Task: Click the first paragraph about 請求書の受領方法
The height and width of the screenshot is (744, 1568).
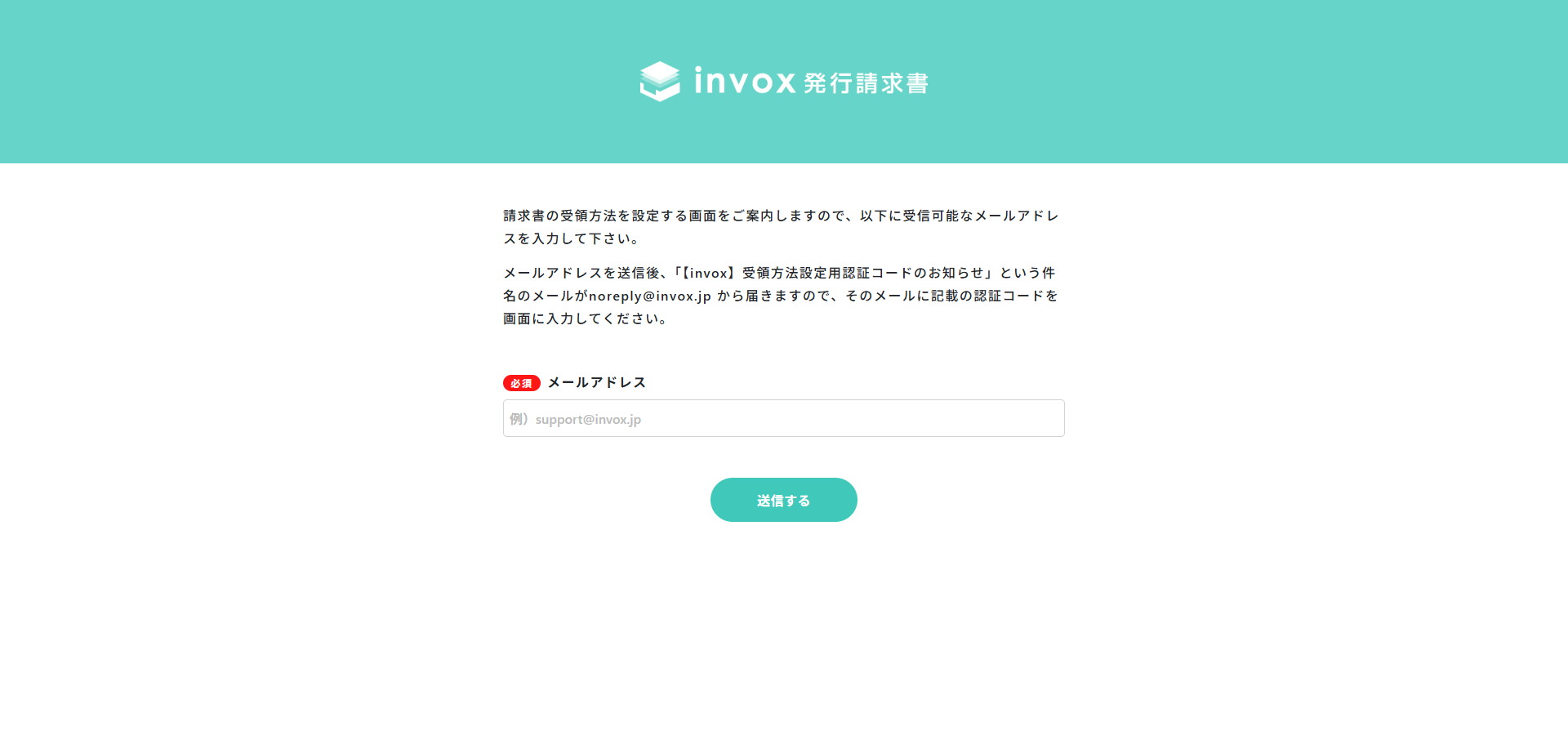Action: point(782,227)
